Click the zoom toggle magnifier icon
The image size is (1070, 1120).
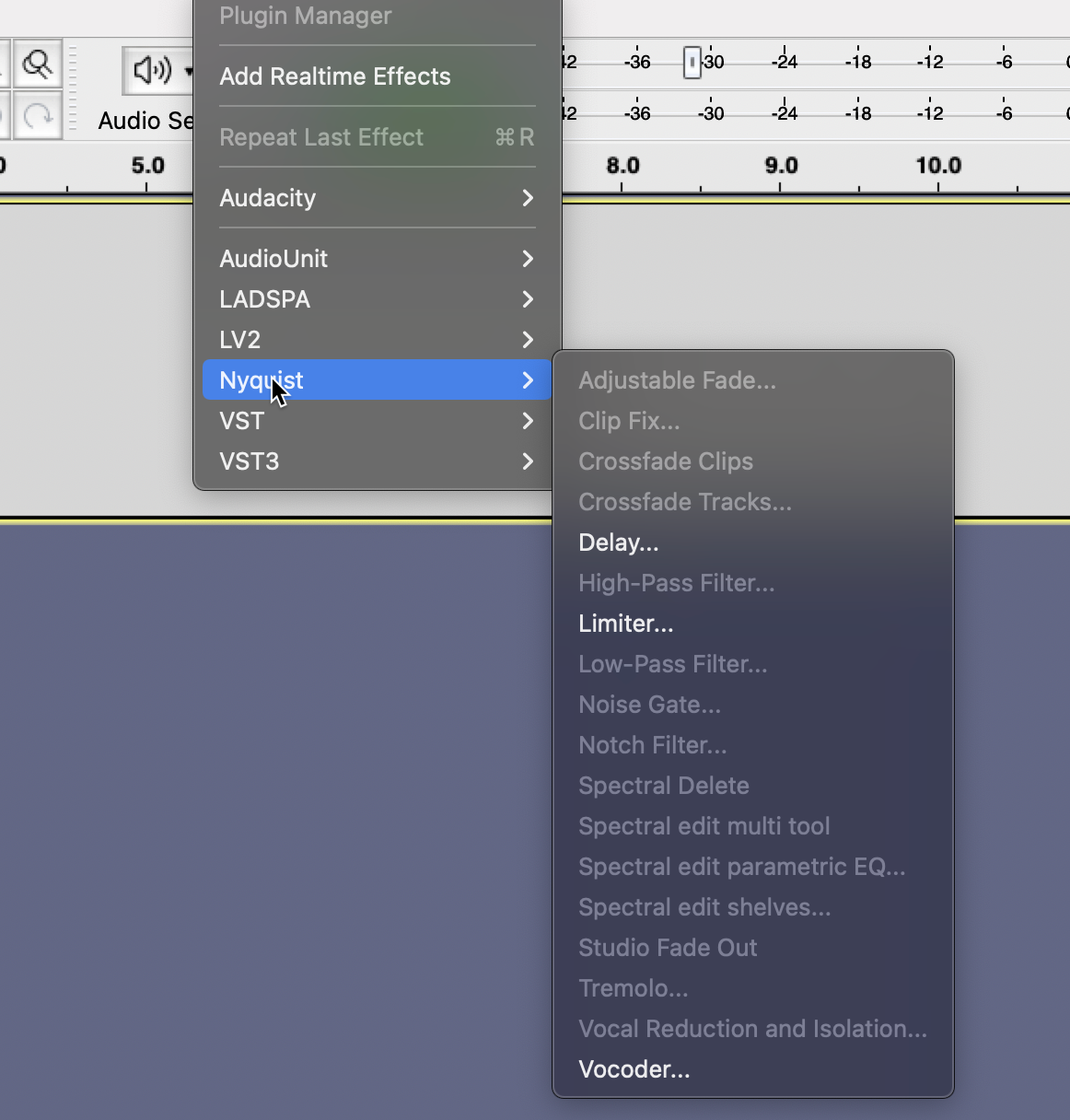pyautogui.click(x=37, y=64)
